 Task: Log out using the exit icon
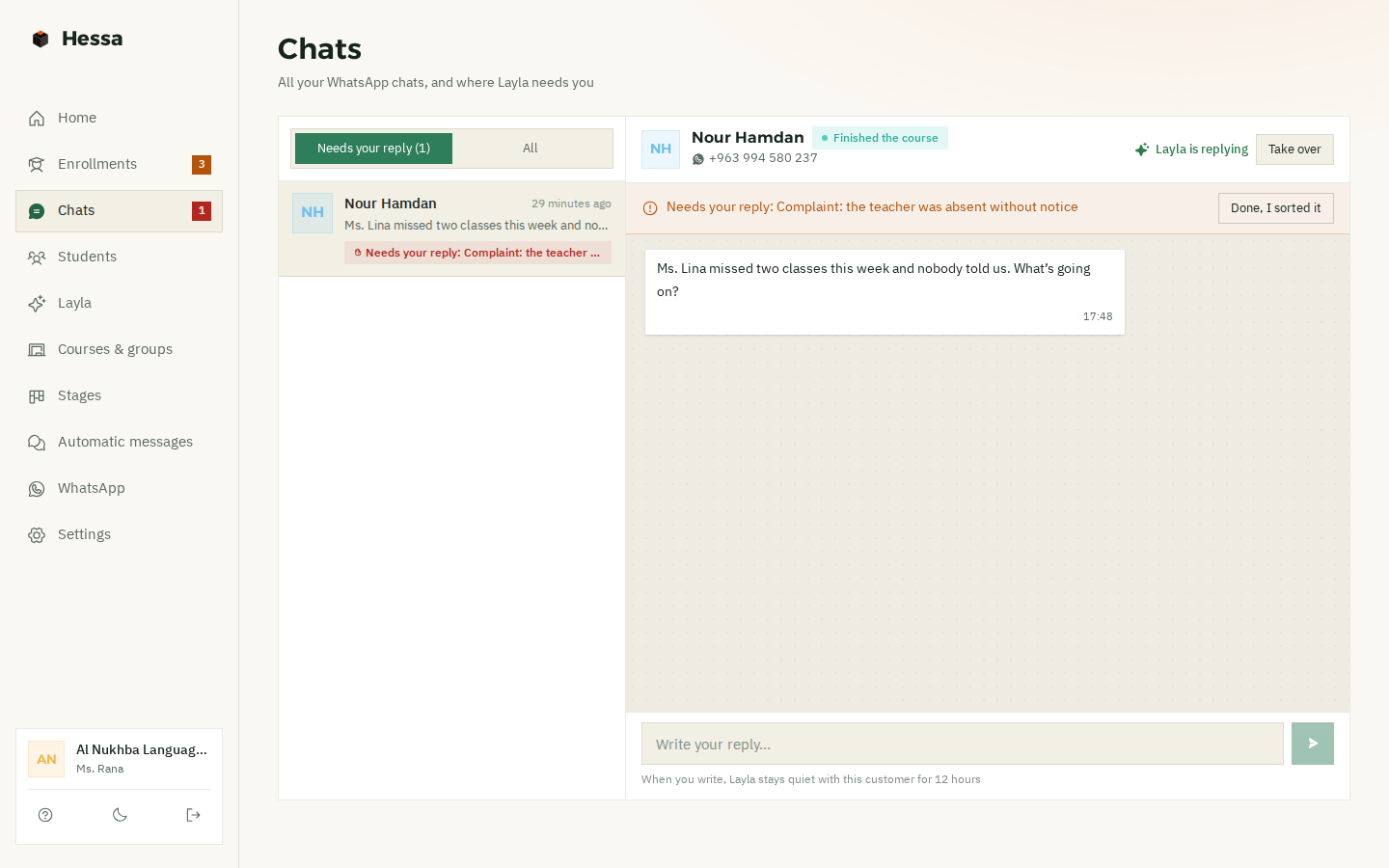[193, 815]
